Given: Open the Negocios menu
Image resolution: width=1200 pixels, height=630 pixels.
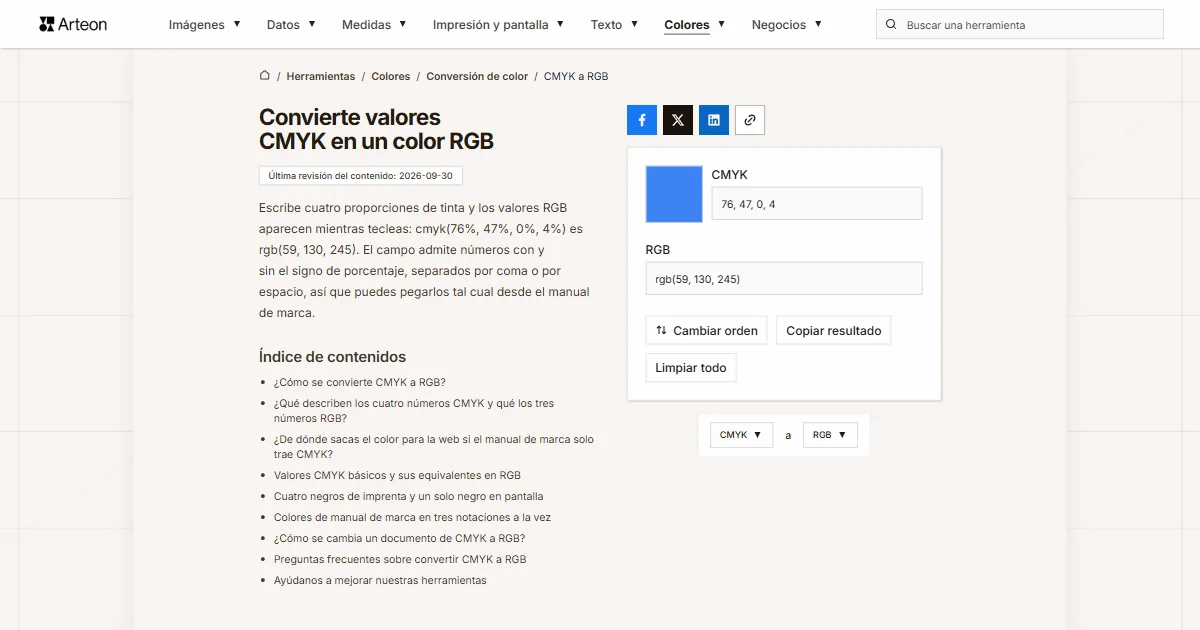Looking at the screenshot, I should click(x=787, y=24).
